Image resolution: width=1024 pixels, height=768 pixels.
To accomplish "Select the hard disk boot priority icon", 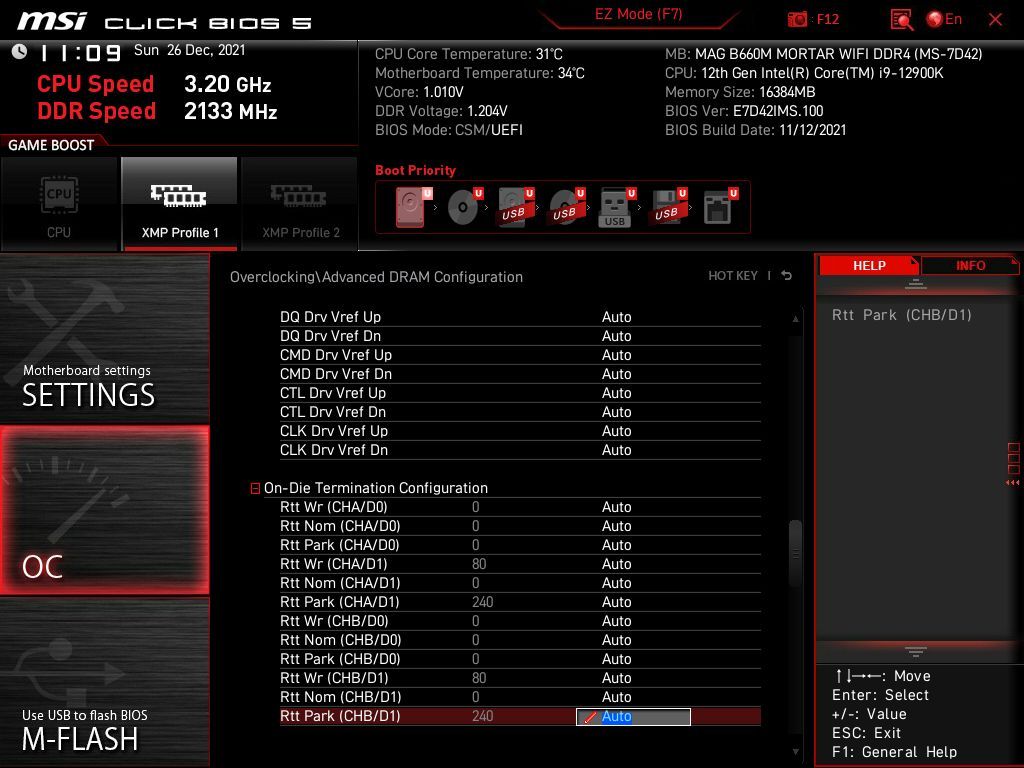I will pos(409,207).
